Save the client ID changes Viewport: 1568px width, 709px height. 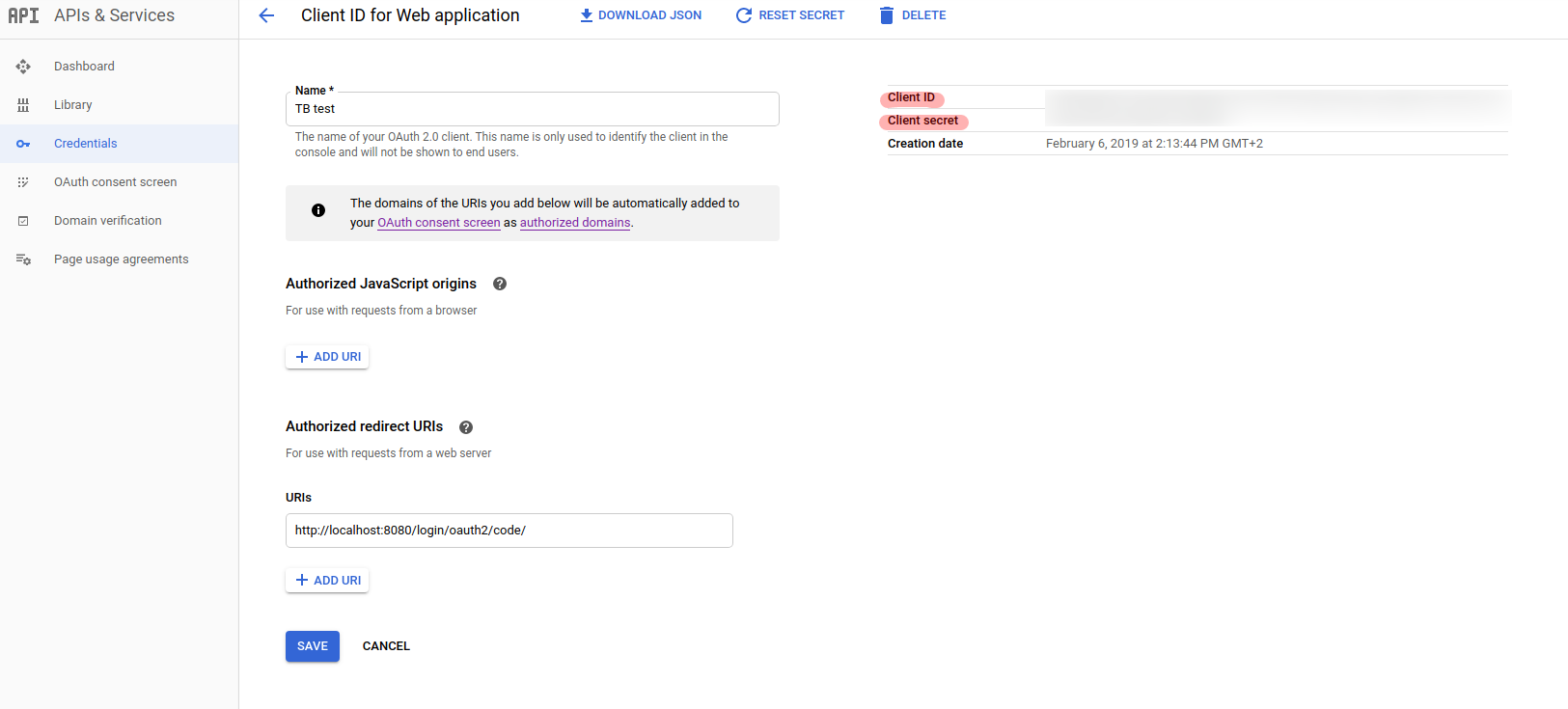click(312, 646)
